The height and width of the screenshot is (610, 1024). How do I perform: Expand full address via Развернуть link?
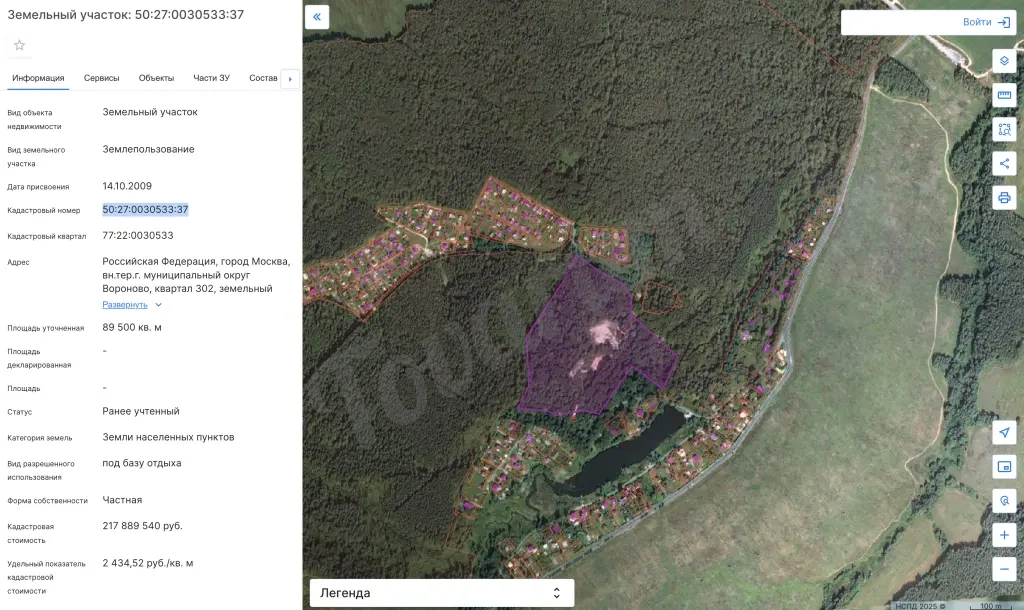click(125, 305)
